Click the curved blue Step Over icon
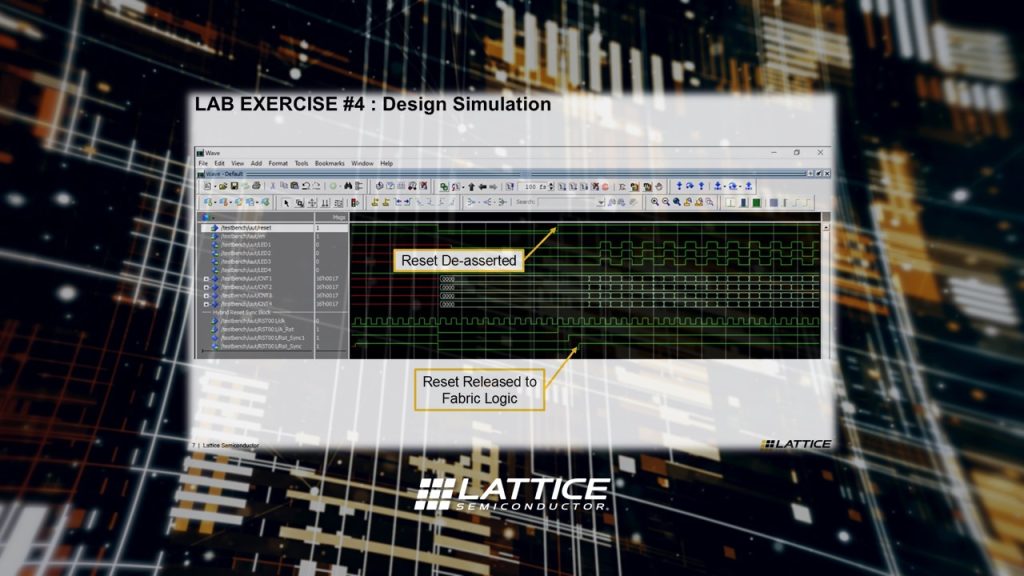 [690, 187]
